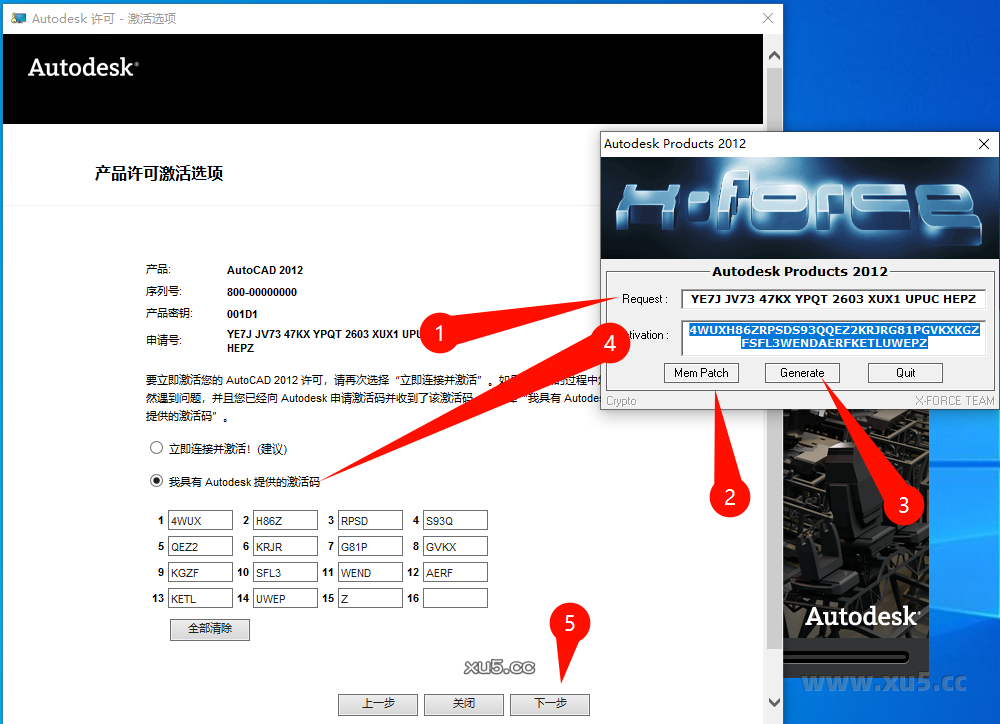Click the Autodesk logo in the black header
The image size is (1000, 724).
[x=80, y=68]
